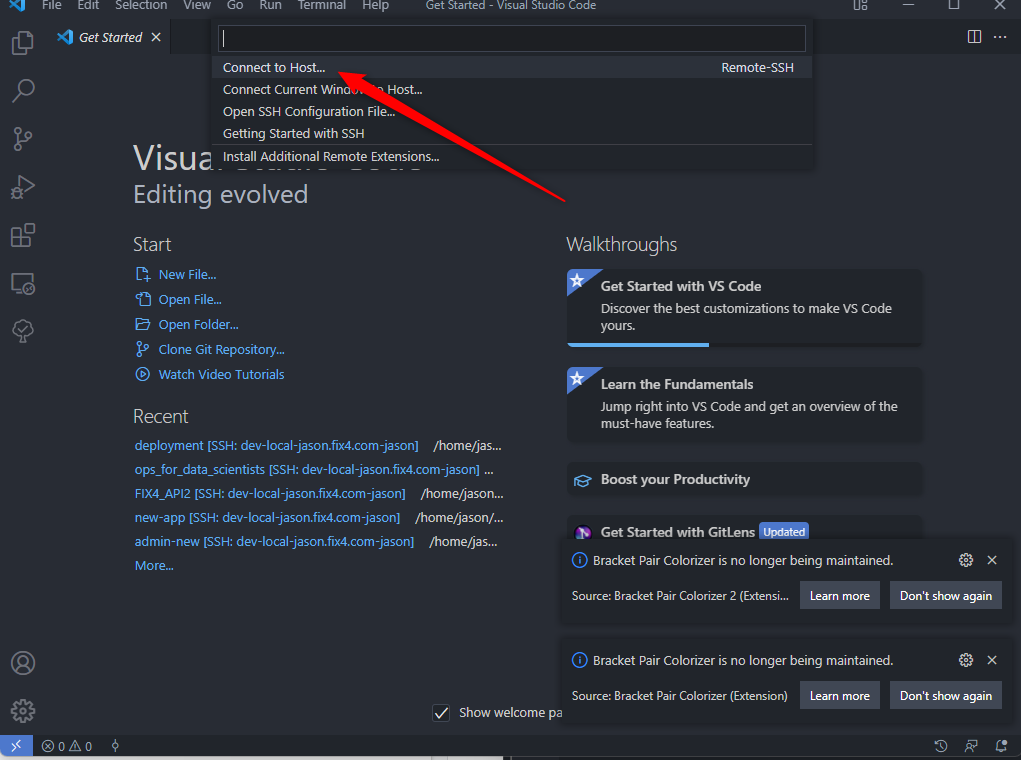Open the Selection menu
Image resolution: width=1021 pixels, height=760 pixels.
pos(141,5)
